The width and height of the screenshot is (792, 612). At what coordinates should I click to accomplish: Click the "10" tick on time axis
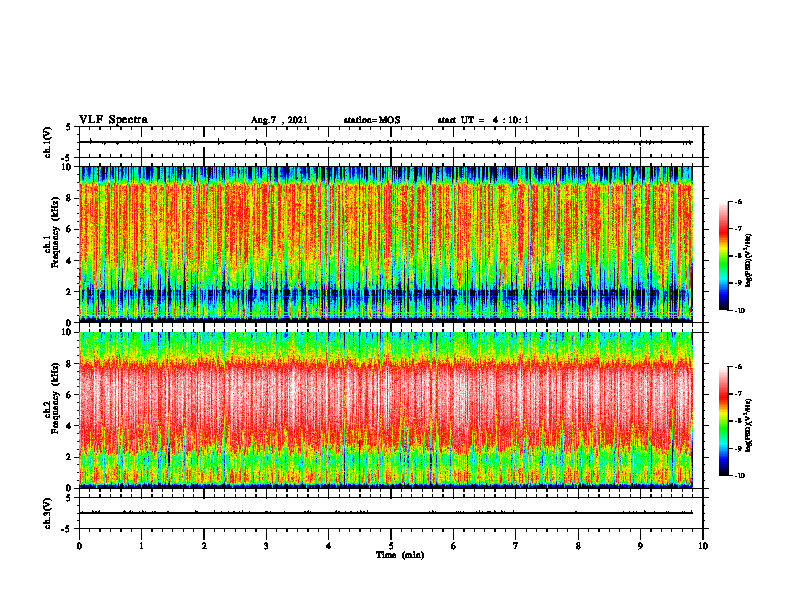[x=703, y=546]
